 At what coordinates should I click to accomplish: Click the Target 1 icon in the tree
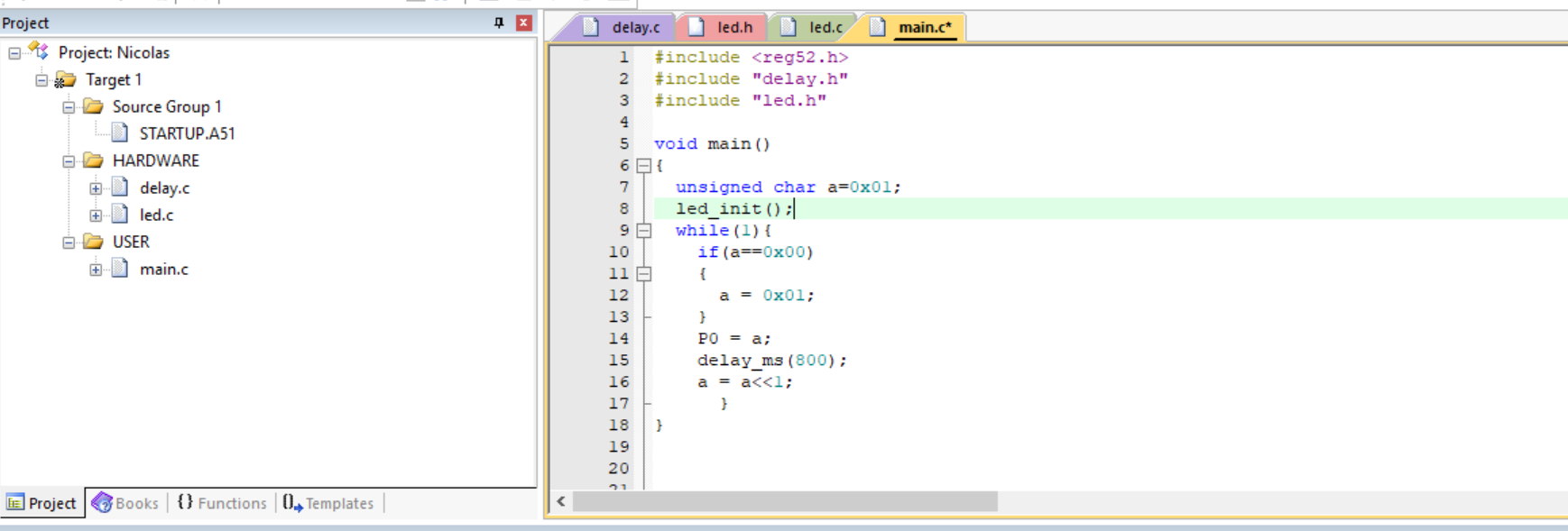point(65,80)
